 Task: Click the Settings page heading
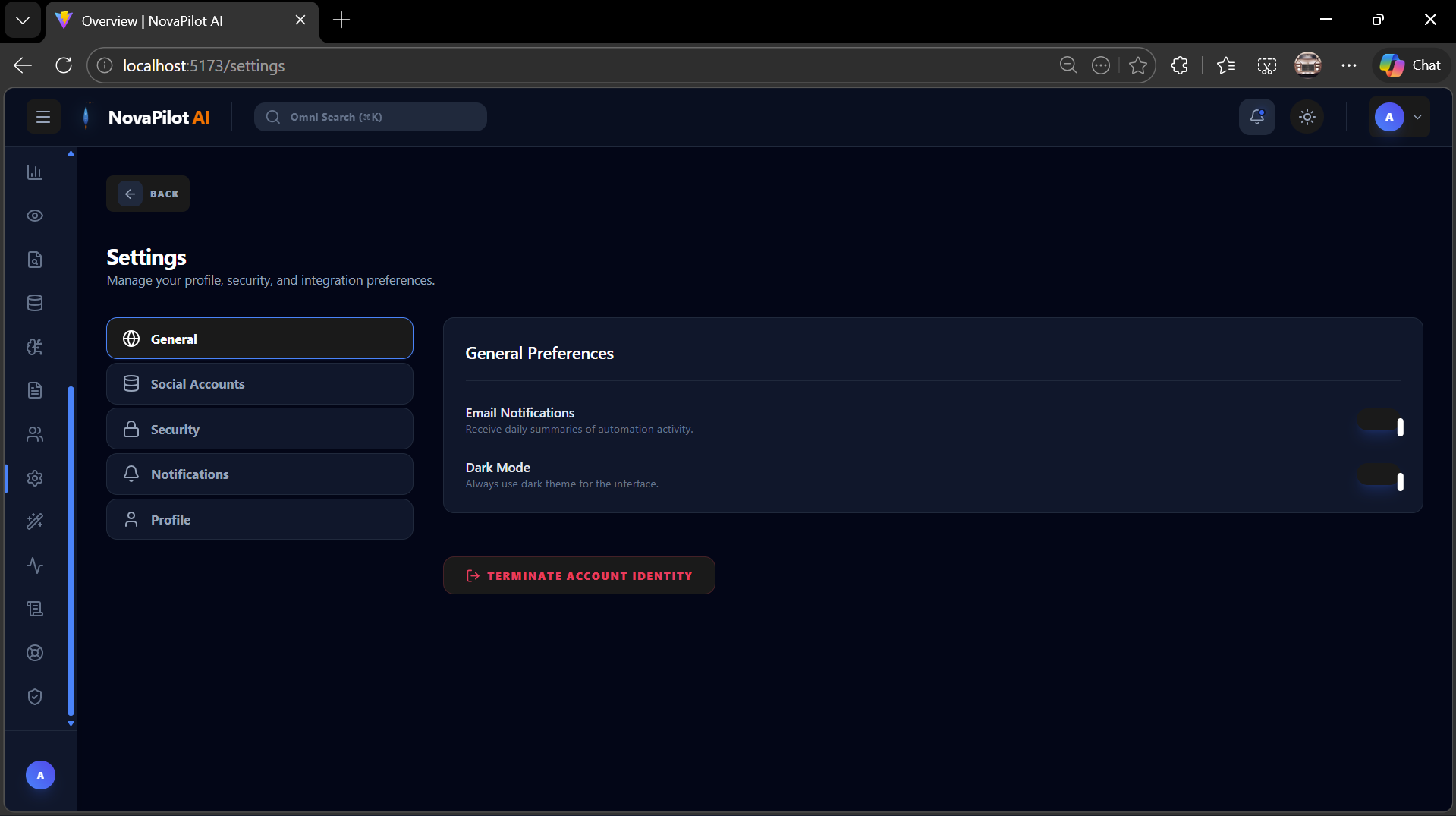click(146, 257)
